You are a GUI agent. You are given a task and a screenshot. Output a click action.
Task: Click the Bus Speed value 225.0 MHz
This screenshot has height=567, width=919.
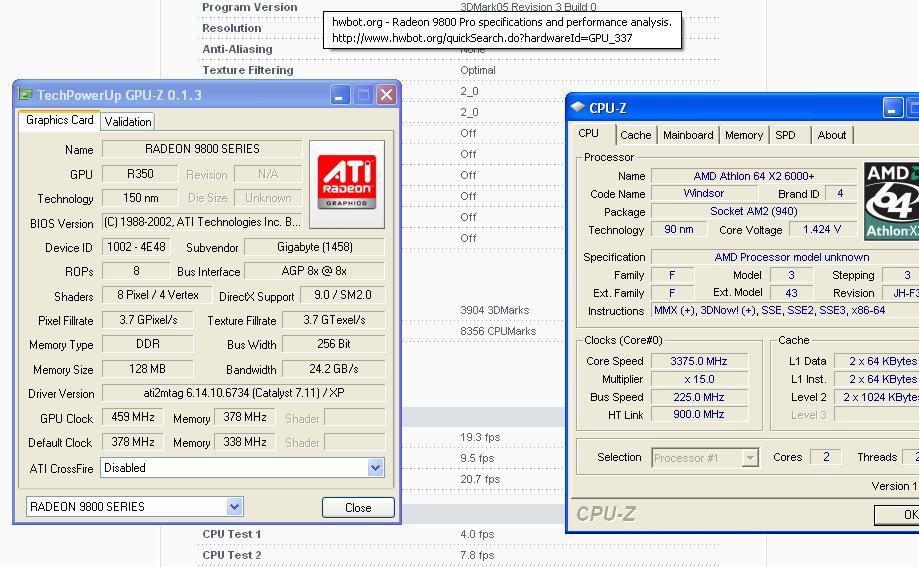pyautogui.click(x=699, y=397)
